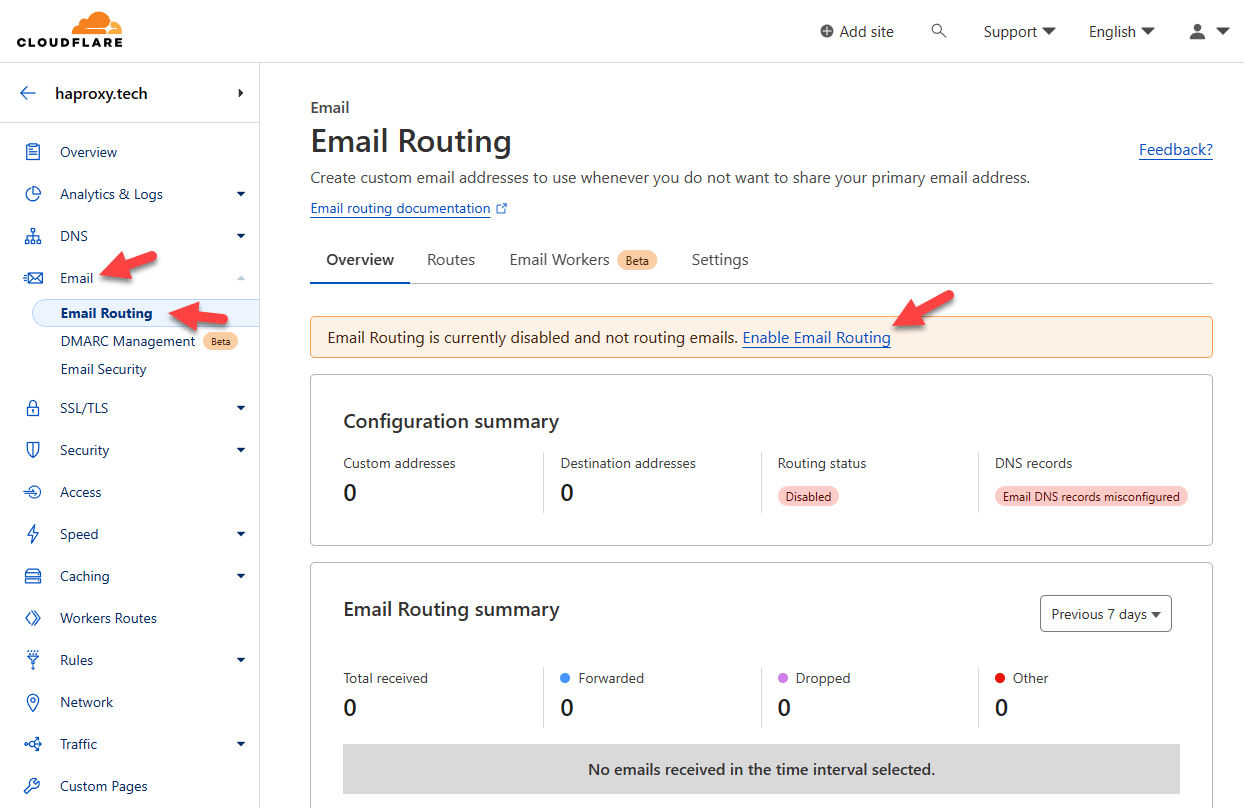This screenshot has width=1244, height=808.
Task: Click the Speed lightning bolt icon
Action: coord(33,534)
